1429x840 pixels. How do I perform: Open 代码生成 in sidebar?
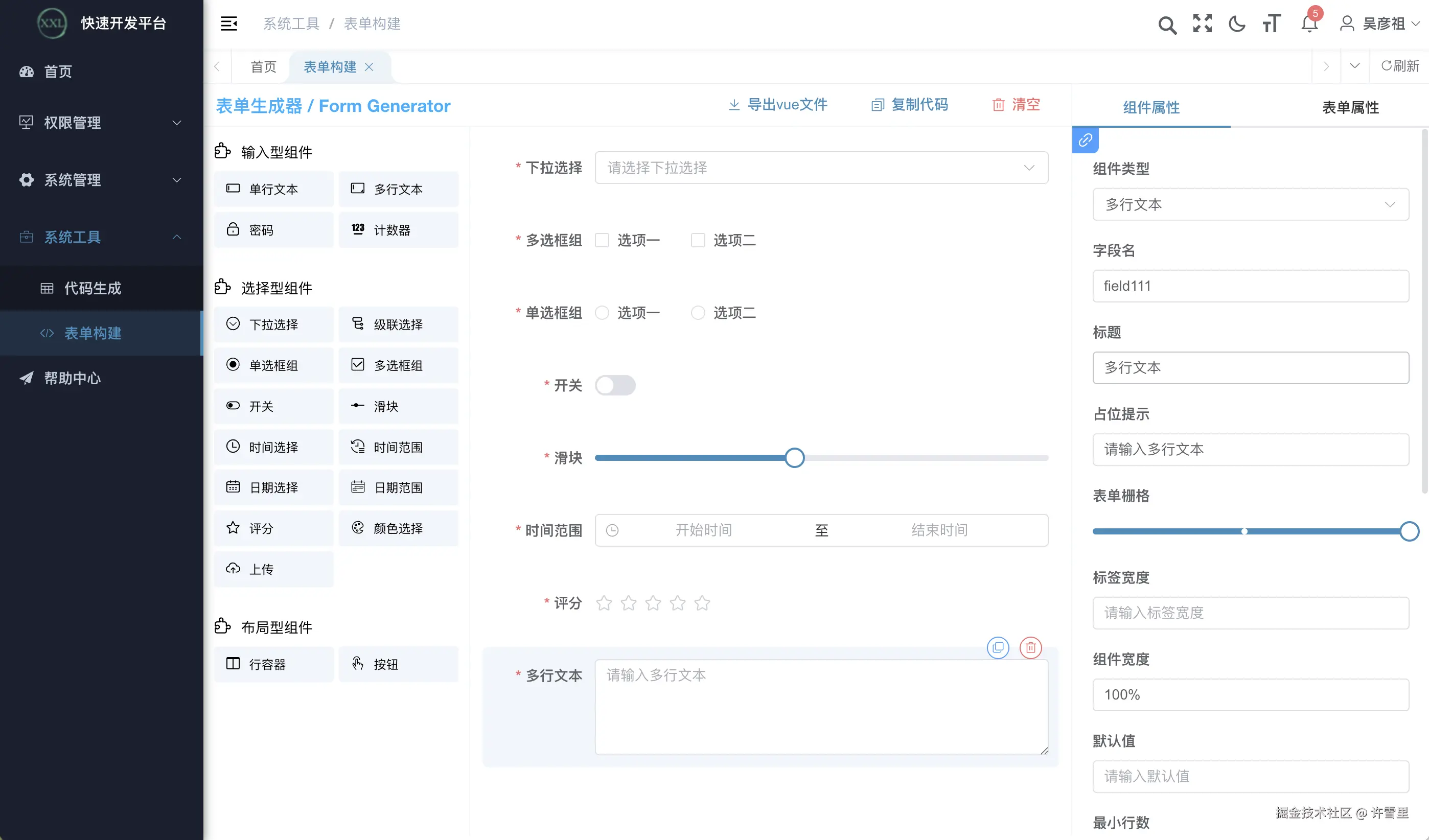[x=102, y=288]
